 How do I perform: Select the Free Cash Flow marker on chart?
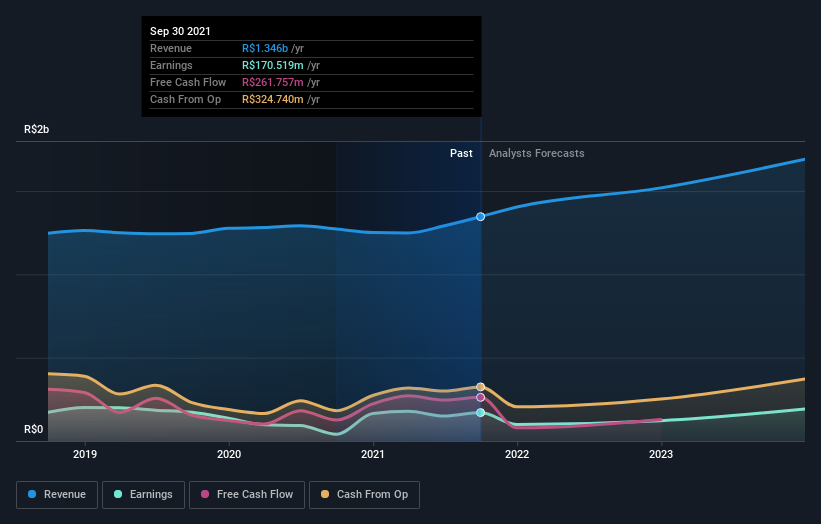point(480,397)
